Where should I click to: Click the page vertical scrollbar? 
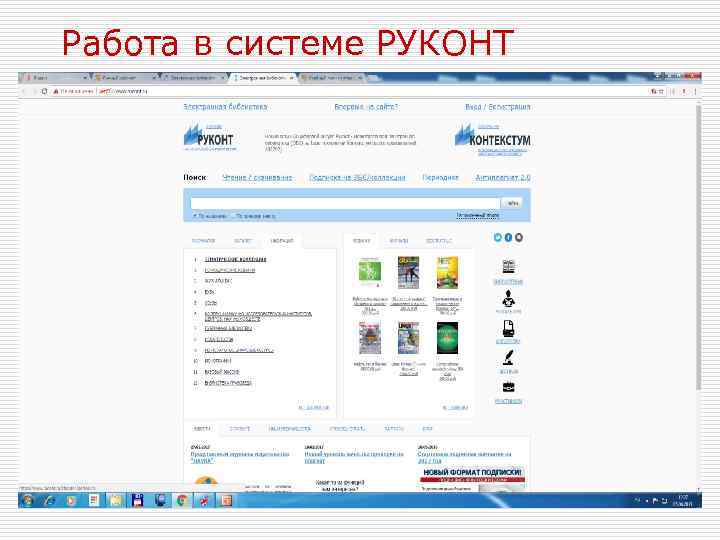[698, 248]
